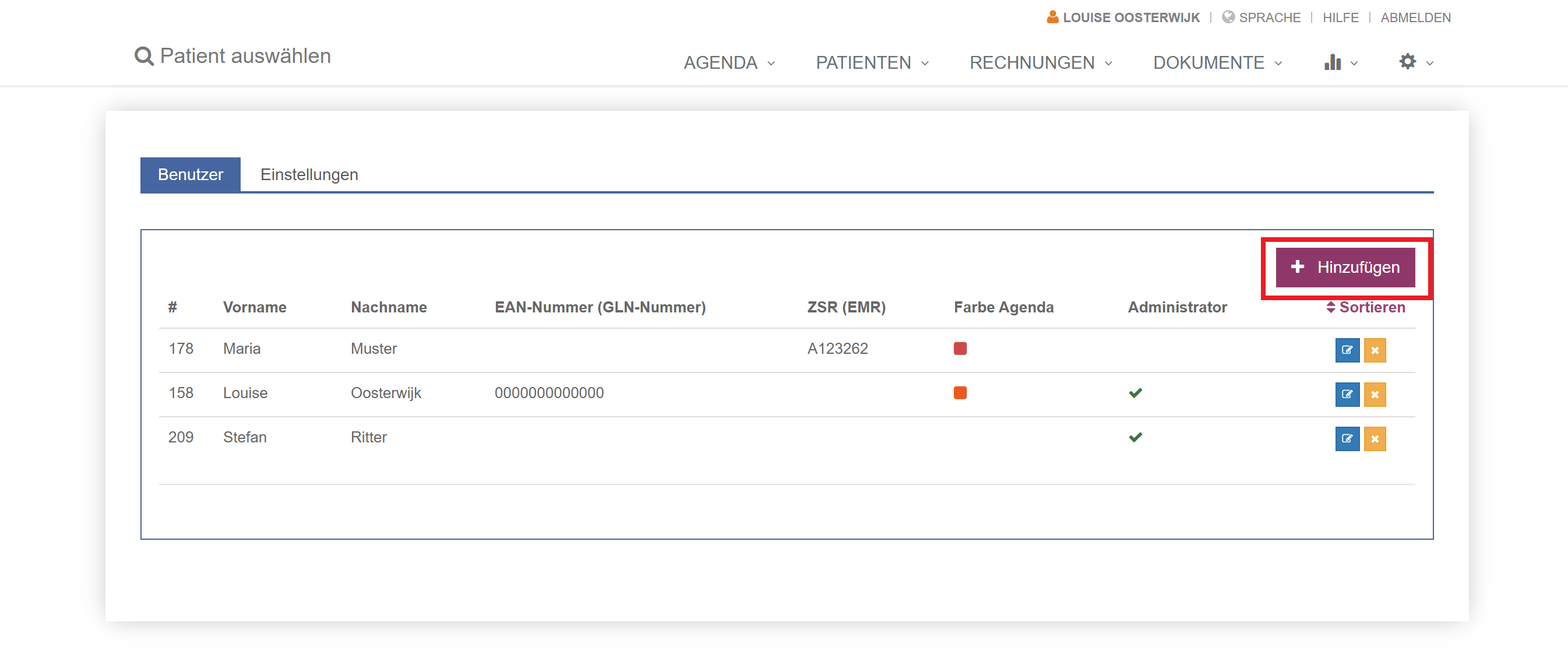Click administrator checkmark for Stefan Ritter
1568x668 pixels.
pyautogui.click(x=1135, y=437)
